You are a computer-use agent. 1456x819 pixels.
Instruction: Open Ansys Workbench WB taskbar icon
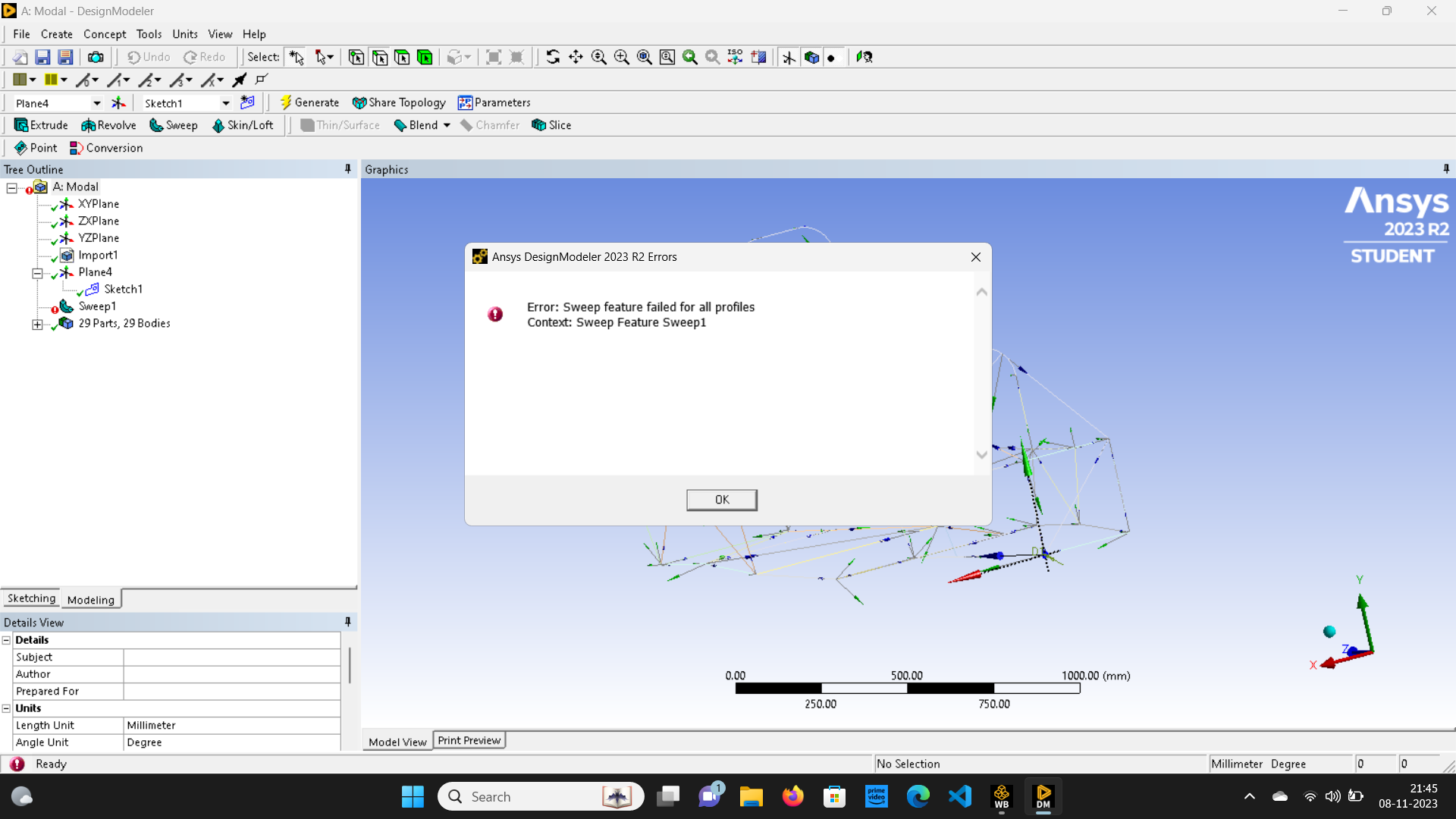pyautogui.click(x=1002, y=796)
